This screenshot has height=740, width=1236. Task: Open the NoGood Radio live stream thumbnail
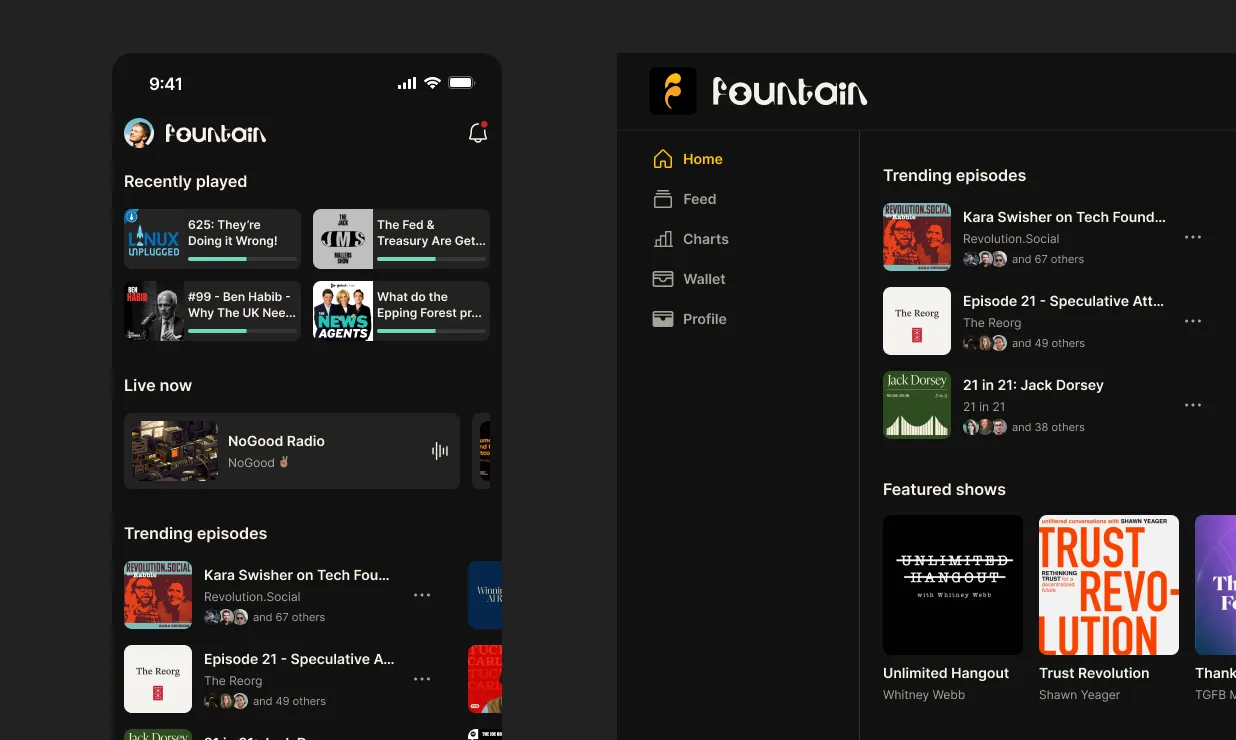click(x=175, y=451)
